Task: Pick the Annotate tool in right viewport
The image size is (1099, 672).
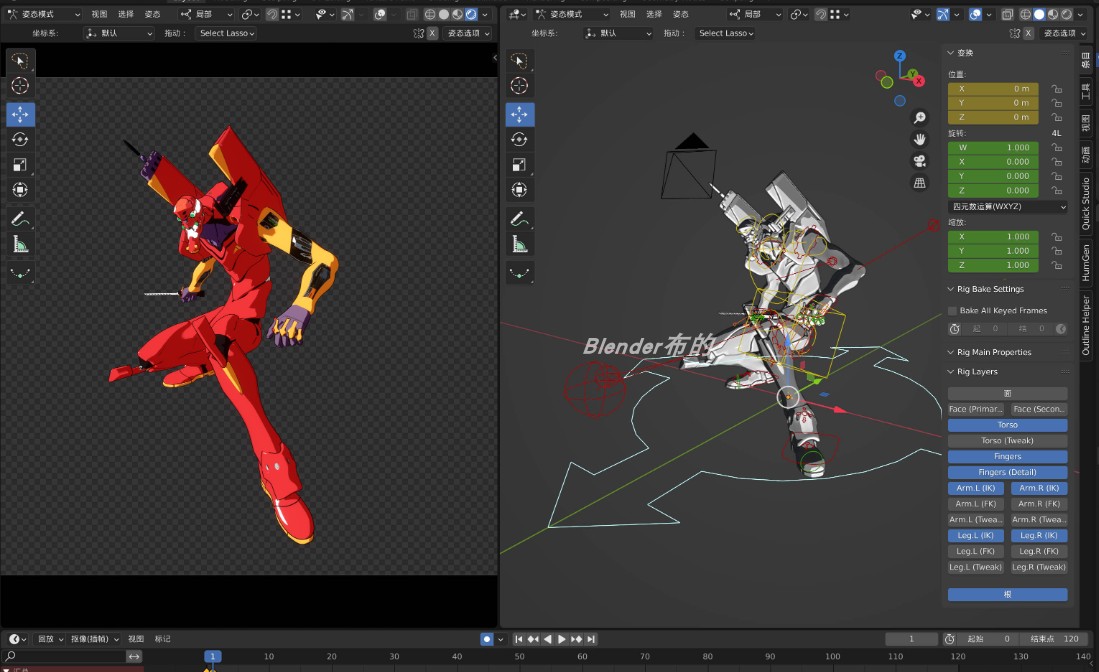Action: pyautogui.click(x=519, y=219)
